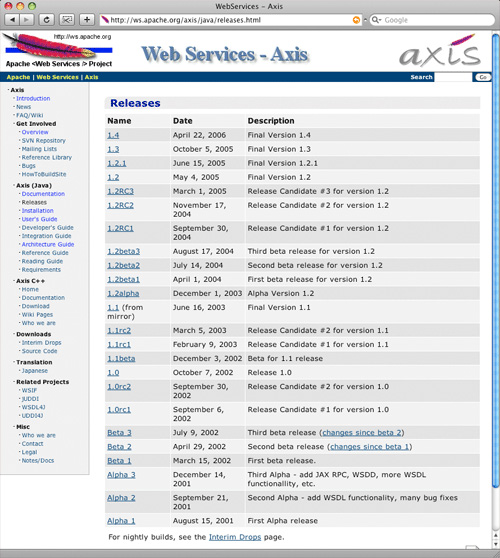Reload the page with the refresh icon
The image size is (500, 558).
46,20
